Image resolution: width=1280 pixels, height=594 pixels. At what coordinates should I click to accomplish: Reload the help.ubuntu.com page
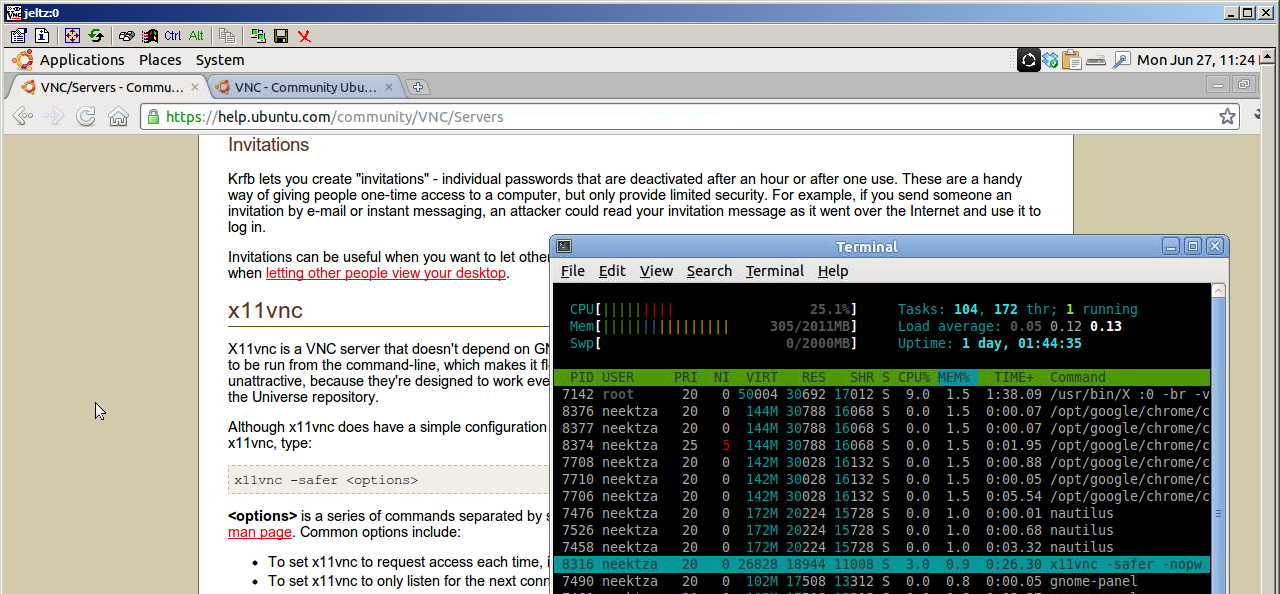[87, 117]
